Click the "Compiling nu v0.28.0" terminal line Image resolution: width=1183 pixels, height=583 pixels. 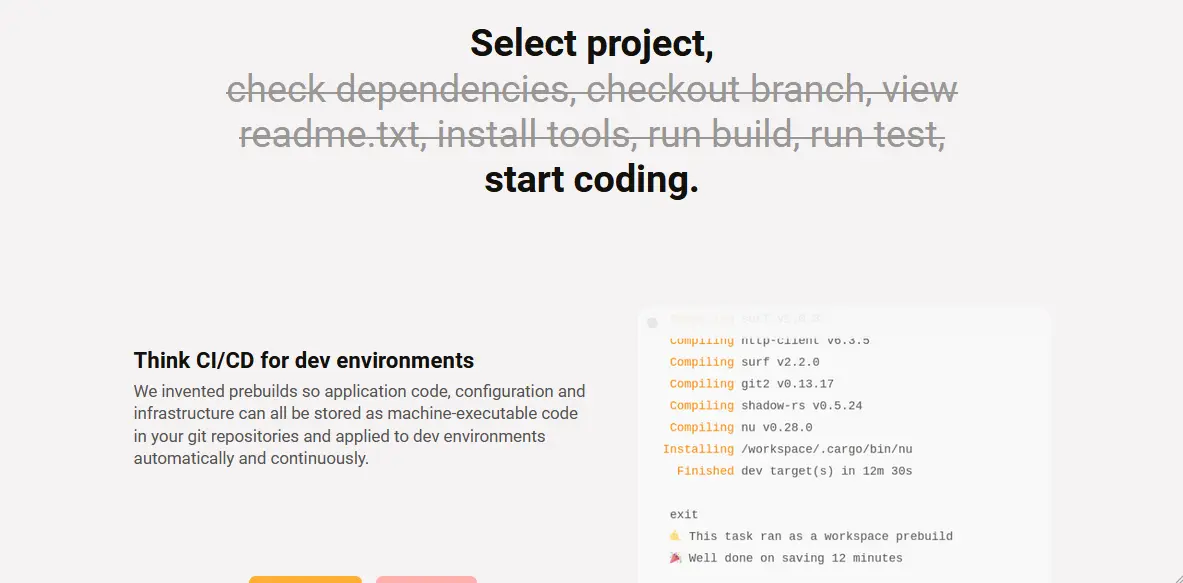coord(740,428)
